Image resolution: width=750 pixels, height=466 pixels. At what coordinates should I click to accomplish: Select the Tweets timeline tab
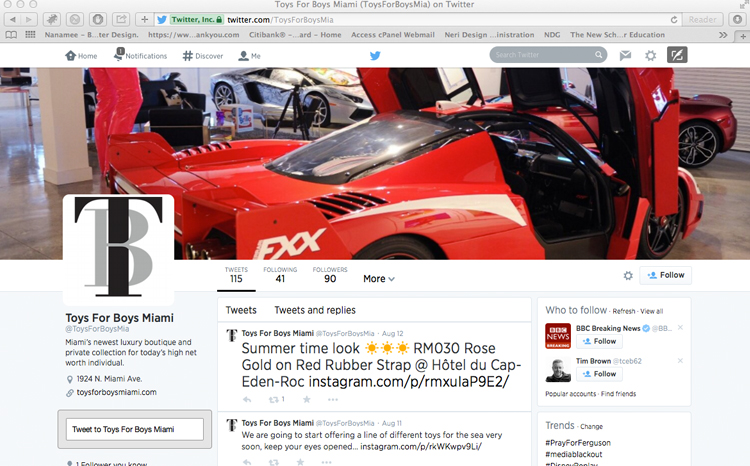coord(241,310)
